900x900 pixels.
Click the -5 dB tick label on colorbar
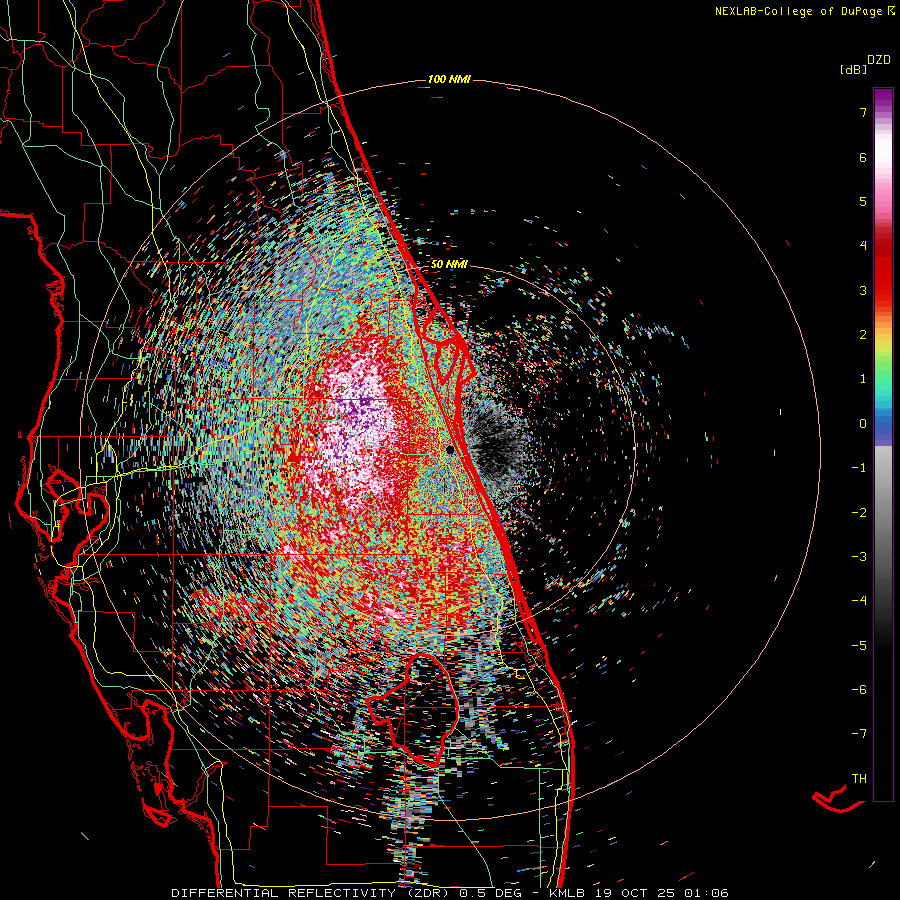pyautogui.click(x=859, y=646)
